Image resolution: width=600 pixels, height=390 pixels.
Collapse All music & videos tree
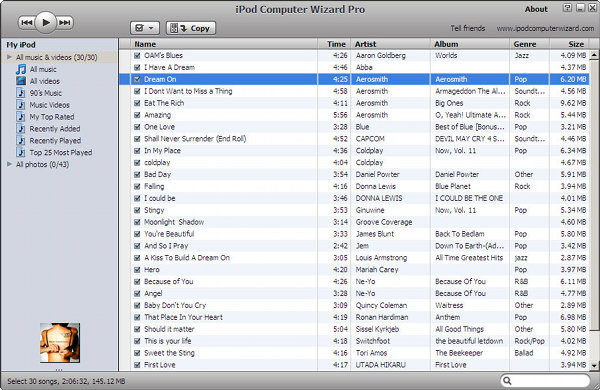click(x=9, y=57)
